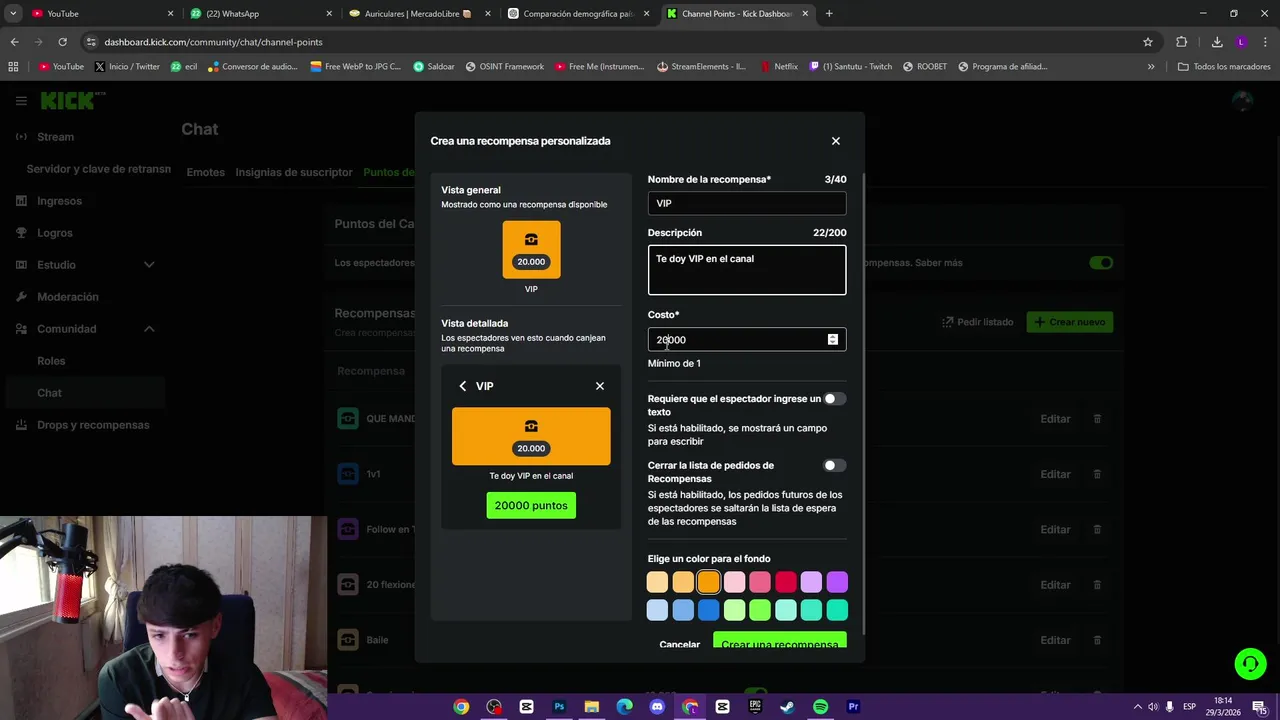Click the green 20000 puntos button
The height and width of the screenshot is (720, 1280).
click(x=531, y=506)
